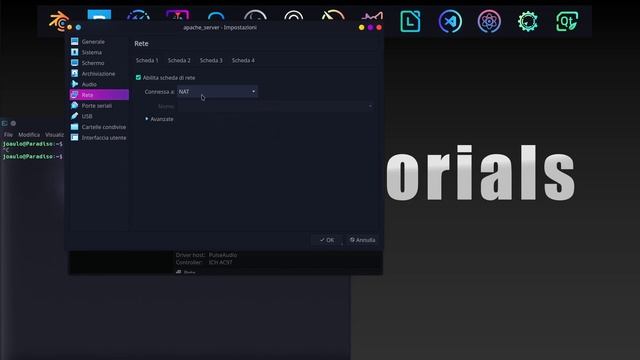Click the yellow window dot of settings dialog
This screenshot has height=360, width=640.
(x=361, y=27)
